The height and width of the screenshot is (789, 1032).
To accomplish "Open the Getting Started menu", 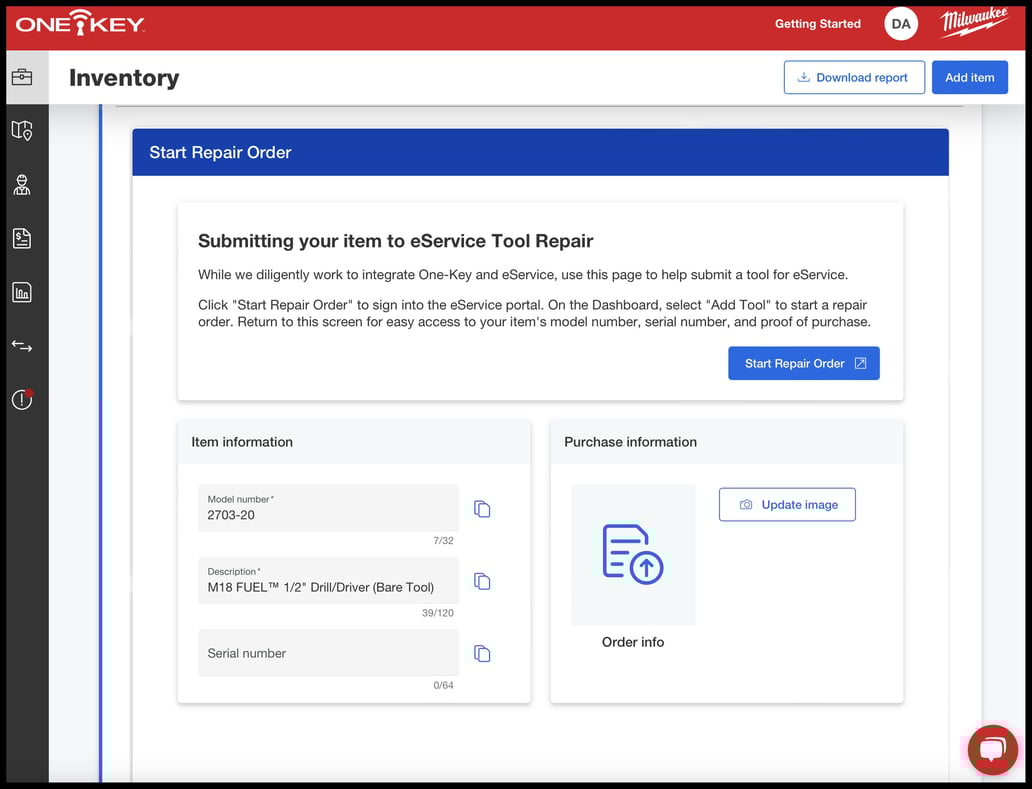I will click(817, 23).
